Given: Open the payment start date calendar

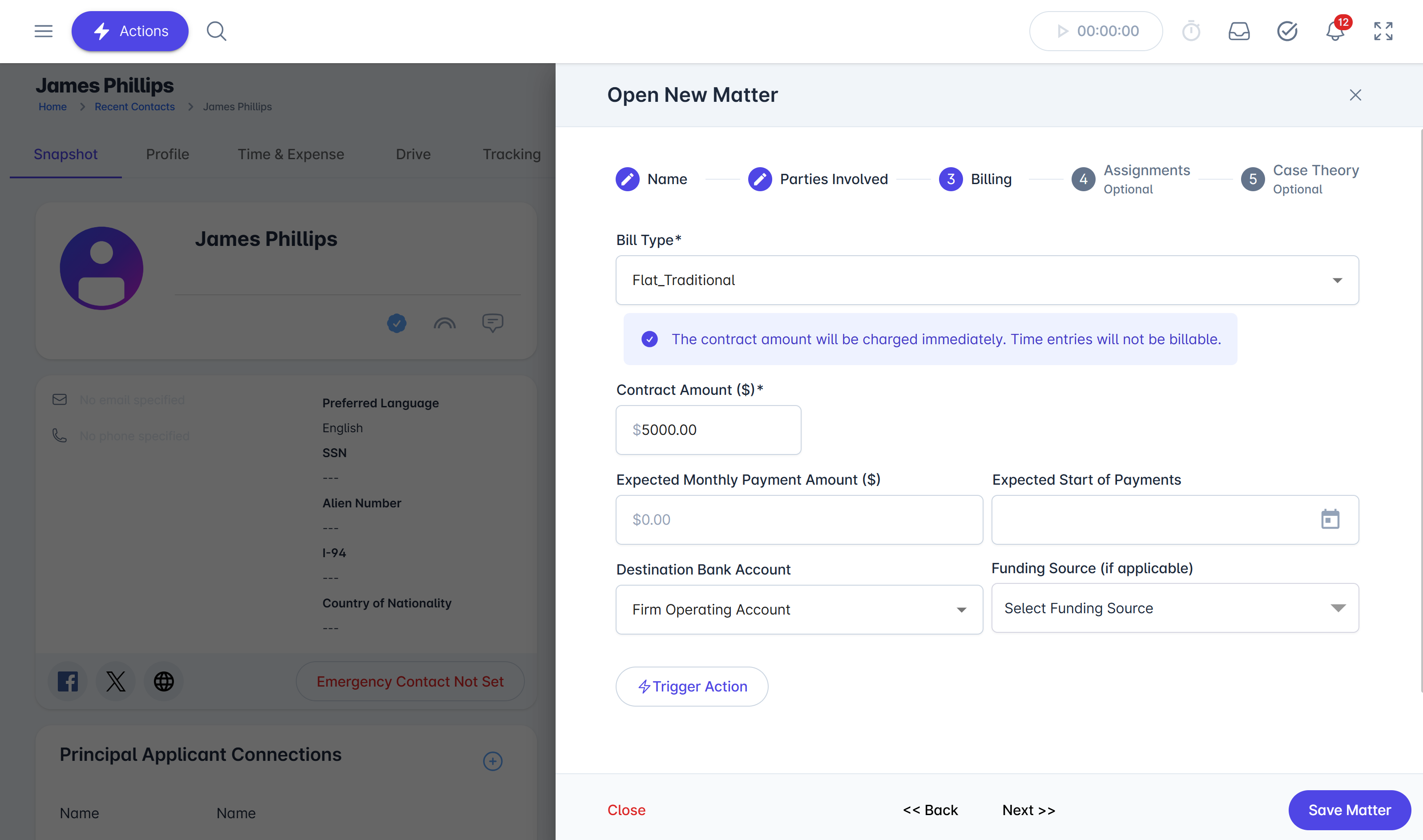Looking at the screenshot, I should pos(1330,520).
